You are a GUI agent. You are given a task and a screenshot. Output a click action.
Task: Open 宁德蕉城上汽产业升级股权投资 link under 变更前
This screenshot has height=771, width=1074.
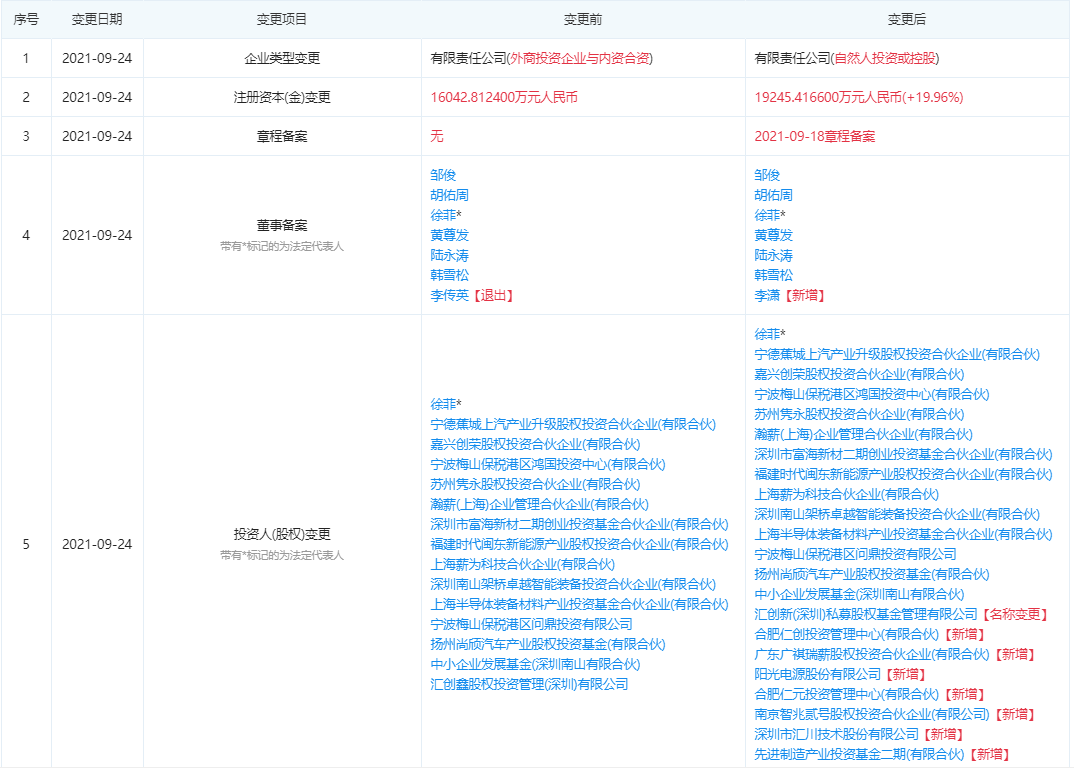click(x=573, y=425)
